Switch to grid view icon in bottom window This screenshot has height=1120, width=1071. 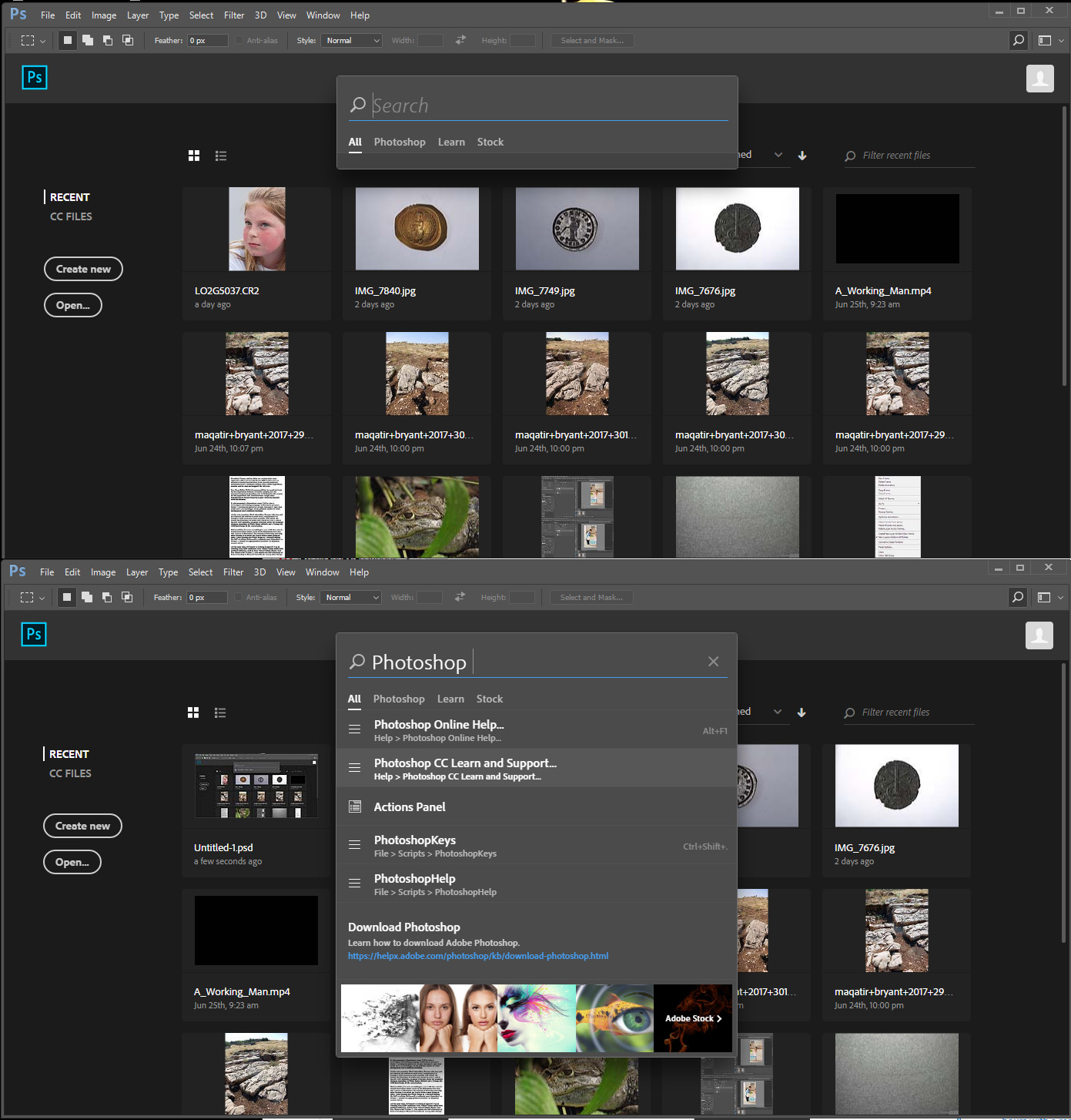(193, 713)
